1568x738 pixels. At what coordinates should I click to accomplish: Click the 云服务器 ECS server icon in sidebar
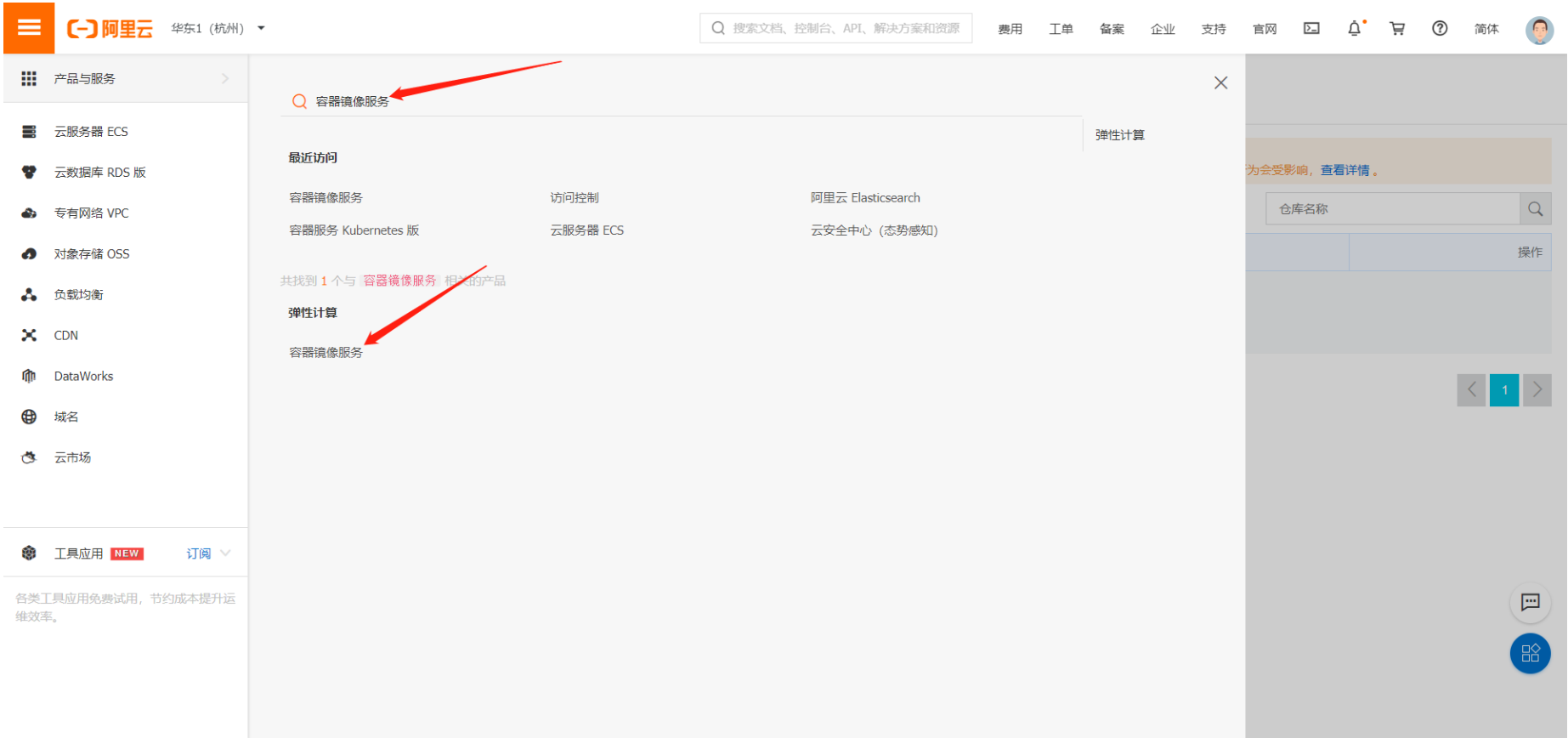(x=29, y=131)
